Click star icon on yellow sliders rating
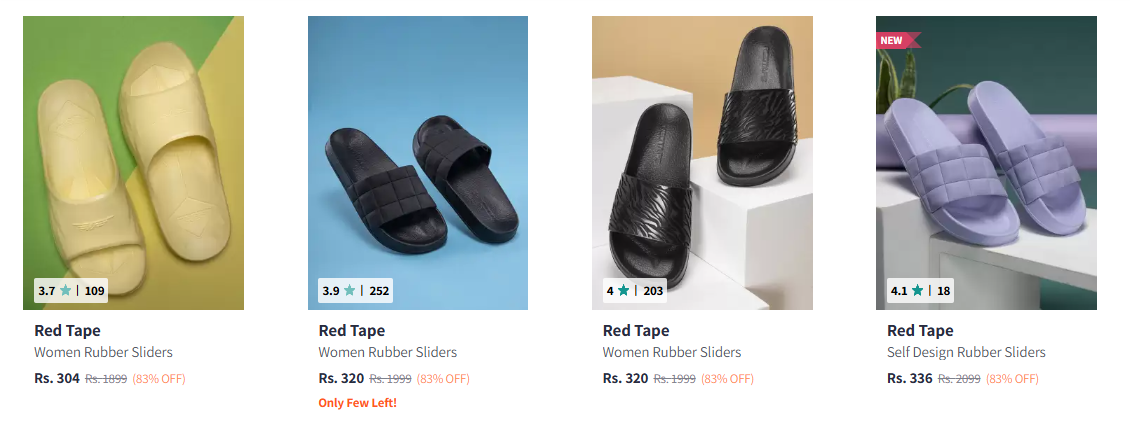This screenshot has height=429, width=1130. (65, 291)
